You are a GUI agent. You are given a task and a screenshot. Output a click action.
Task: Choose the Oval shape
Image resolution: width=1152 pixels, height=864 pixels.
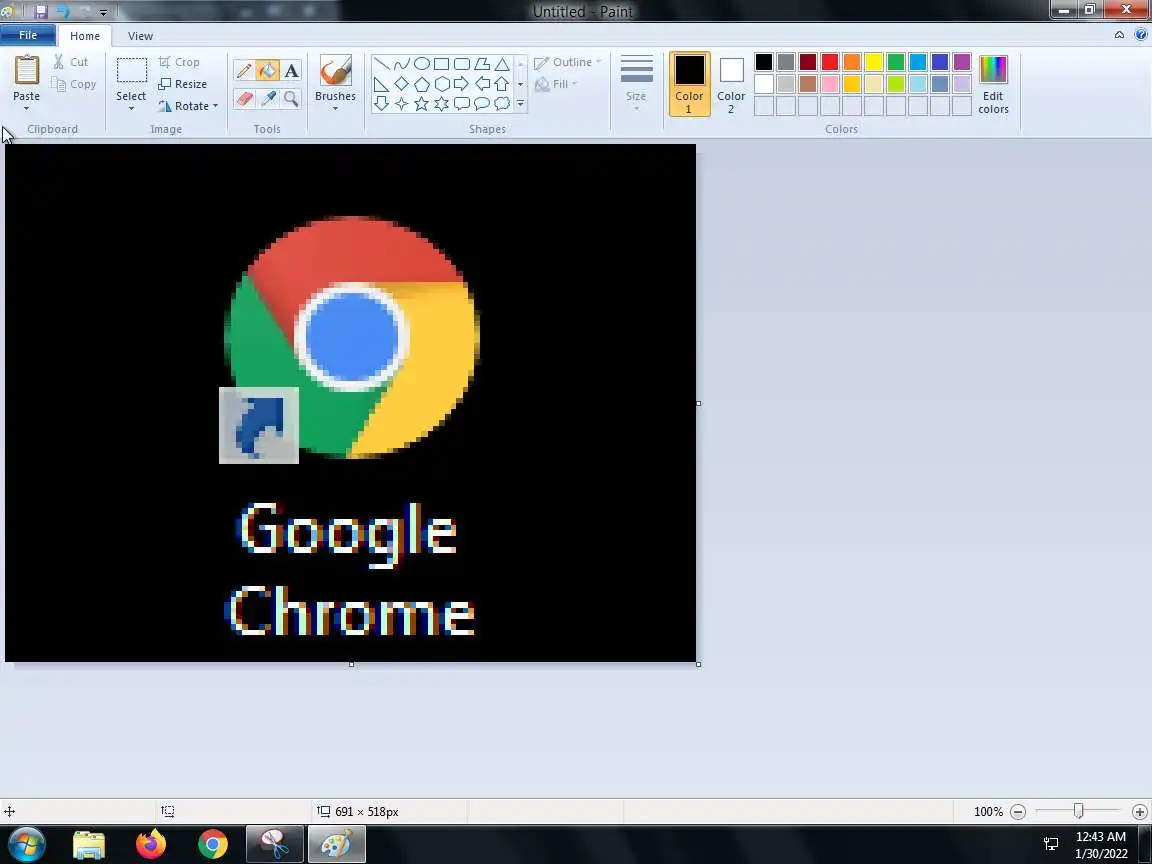coord(422,64)
